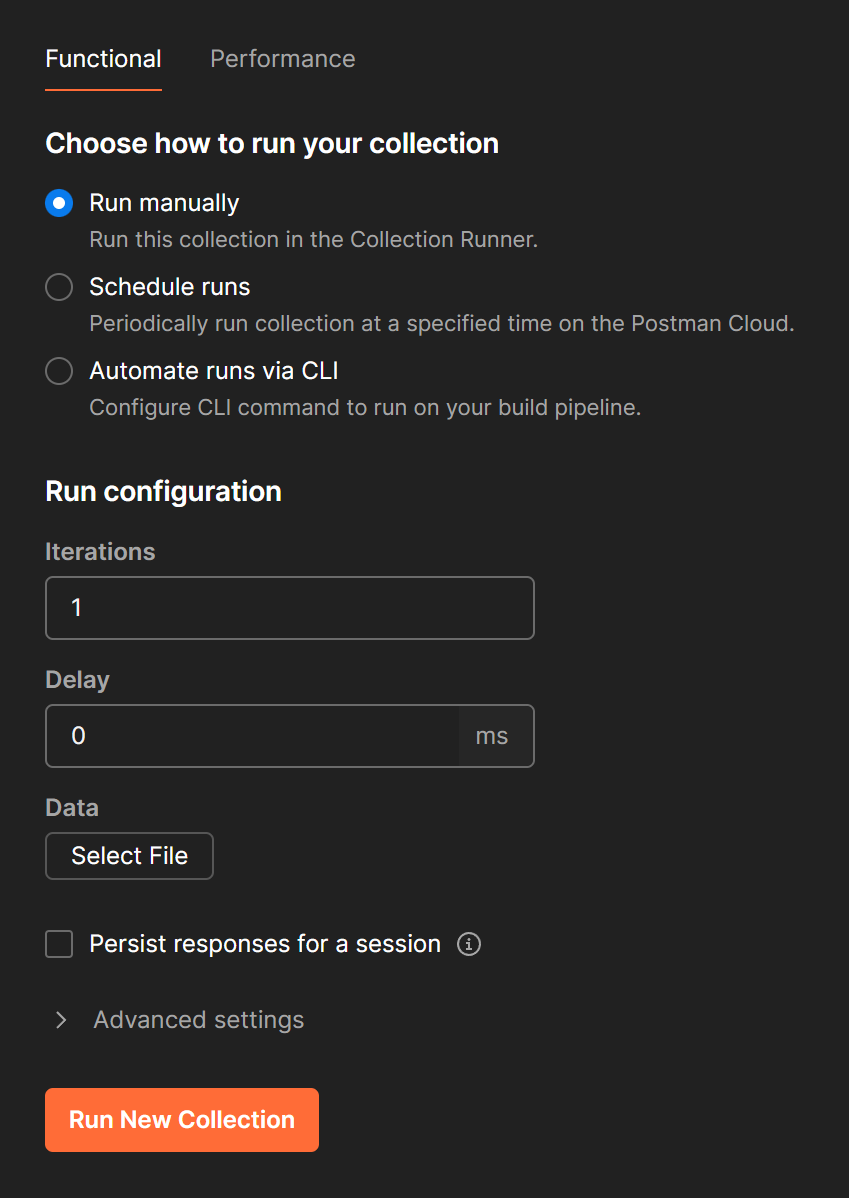Enable the Persist responses for a session checkbox
The image size is (849, 1198).
coord(59,944)
